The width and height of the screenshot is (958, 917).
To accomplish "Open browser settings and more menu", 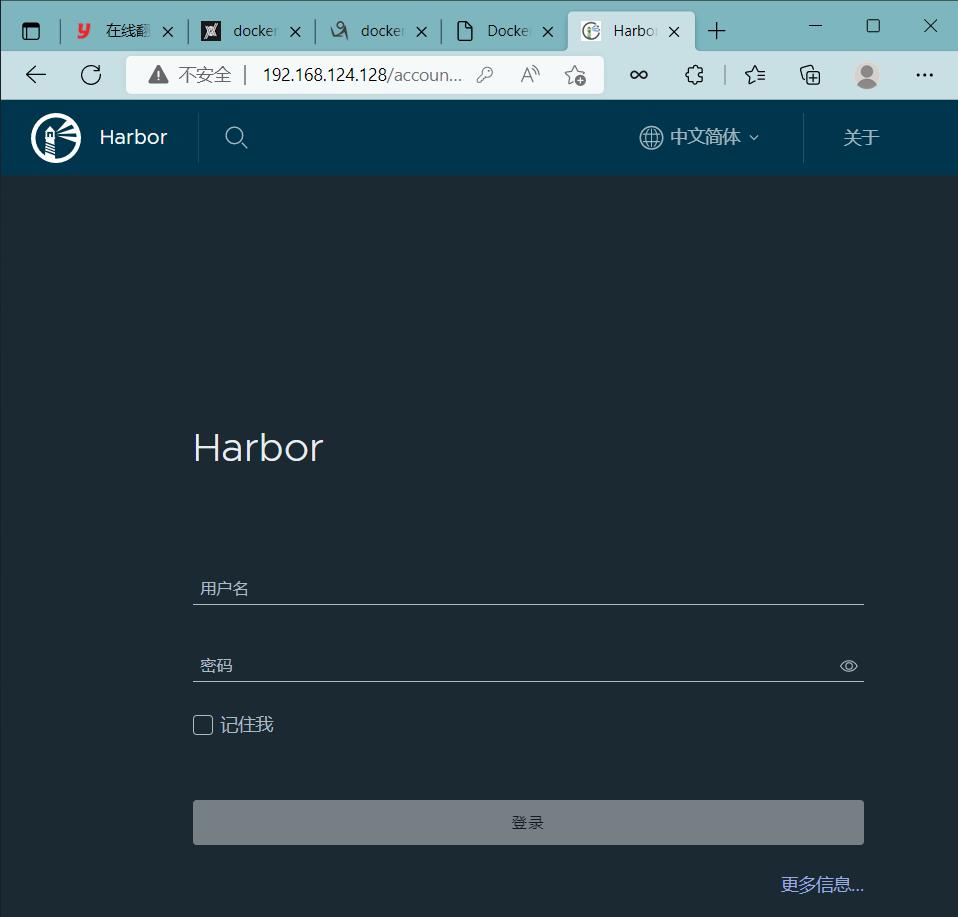I will 924,75.
